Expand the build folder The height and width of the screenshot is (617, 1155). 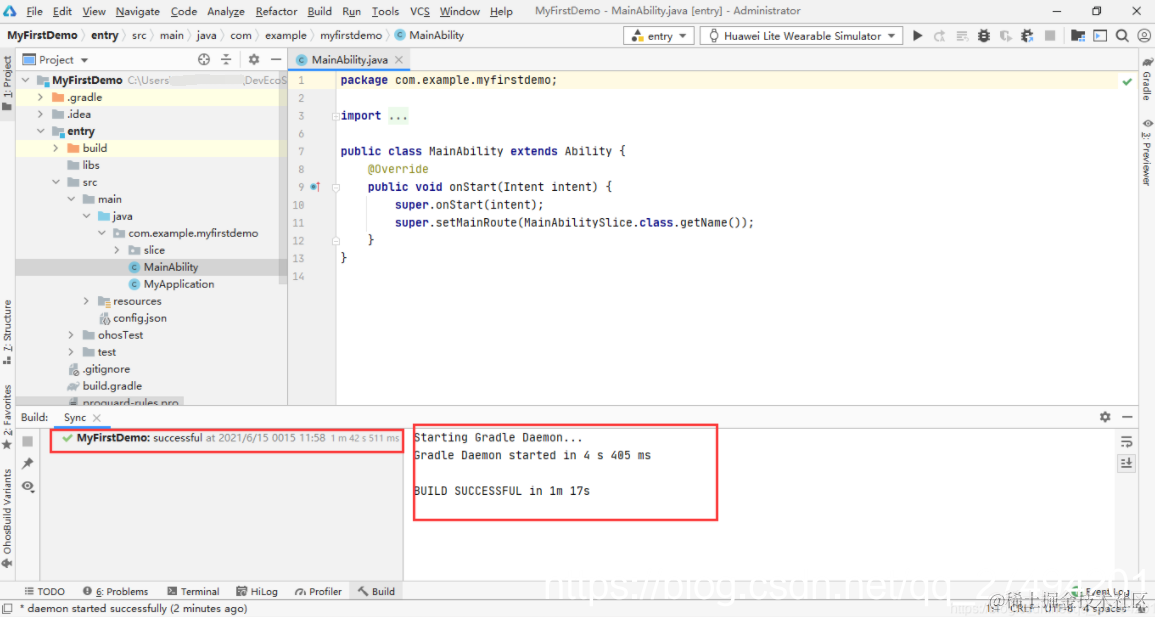click(56, 148)
